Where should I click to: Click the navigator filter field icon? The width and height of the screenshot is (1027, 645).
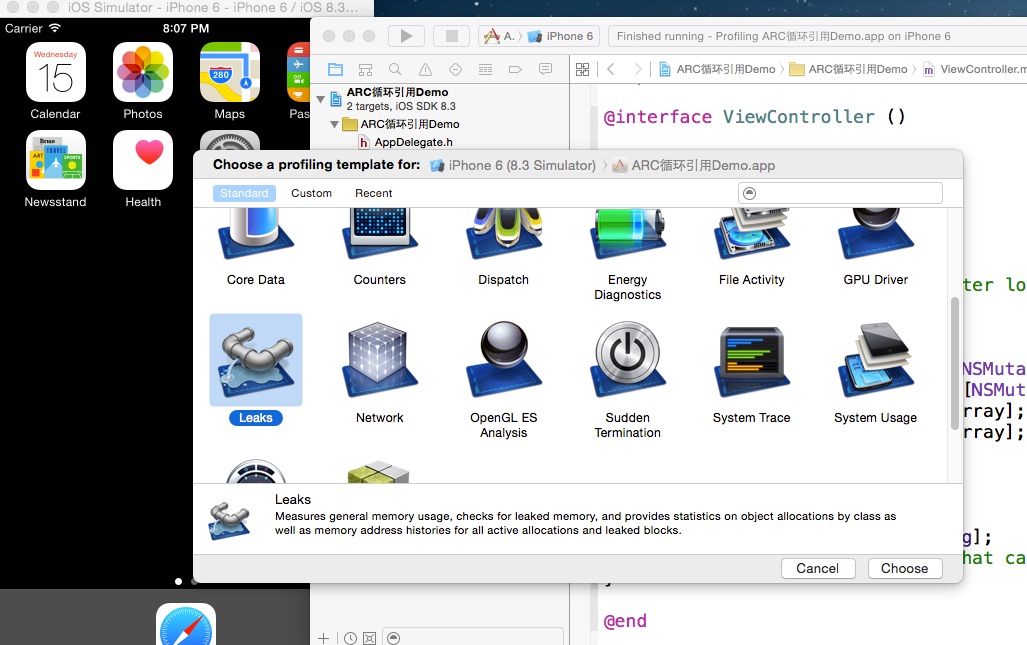393,638
